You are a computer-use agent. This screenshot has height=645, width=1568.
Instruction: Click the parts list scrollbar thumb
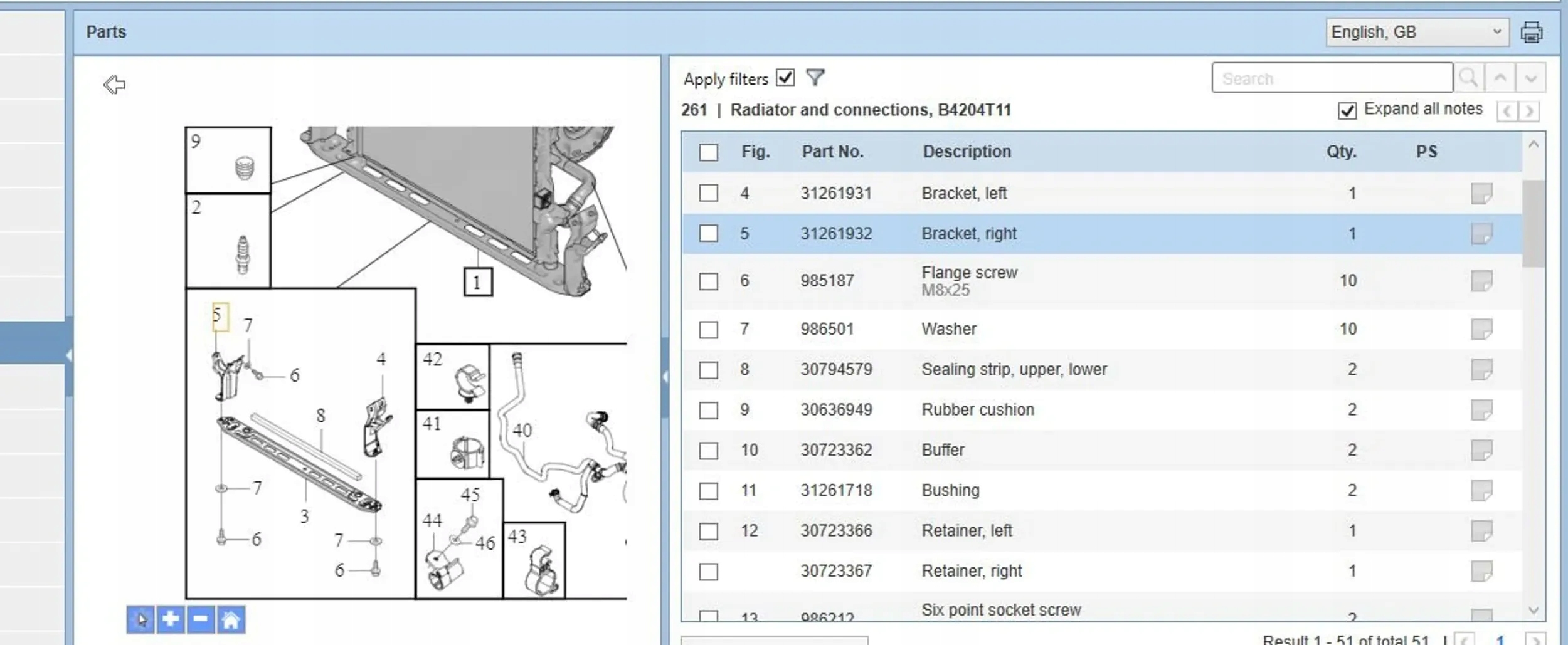click(x=1534, y=223)
